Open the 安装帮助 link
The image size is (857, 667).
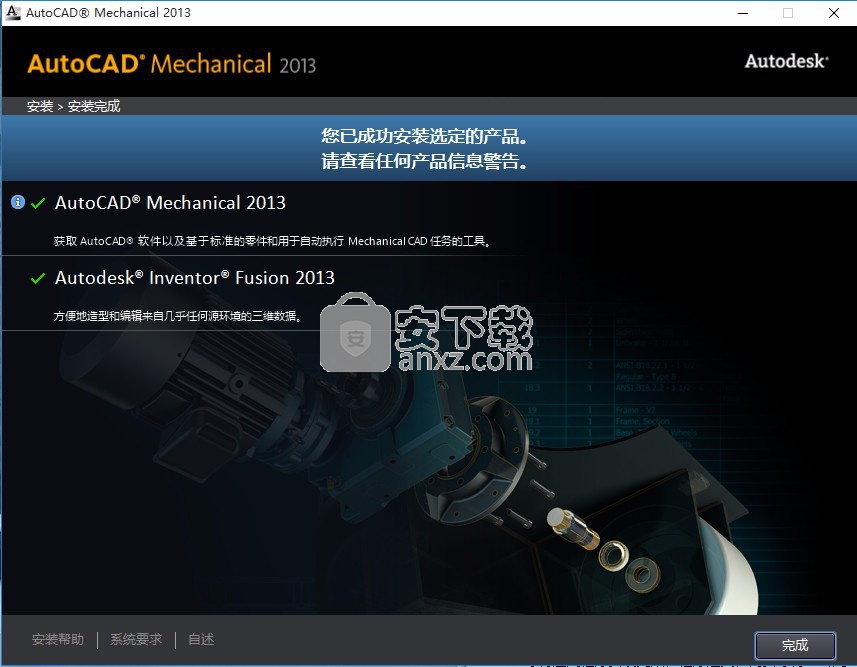pos(58,639)
